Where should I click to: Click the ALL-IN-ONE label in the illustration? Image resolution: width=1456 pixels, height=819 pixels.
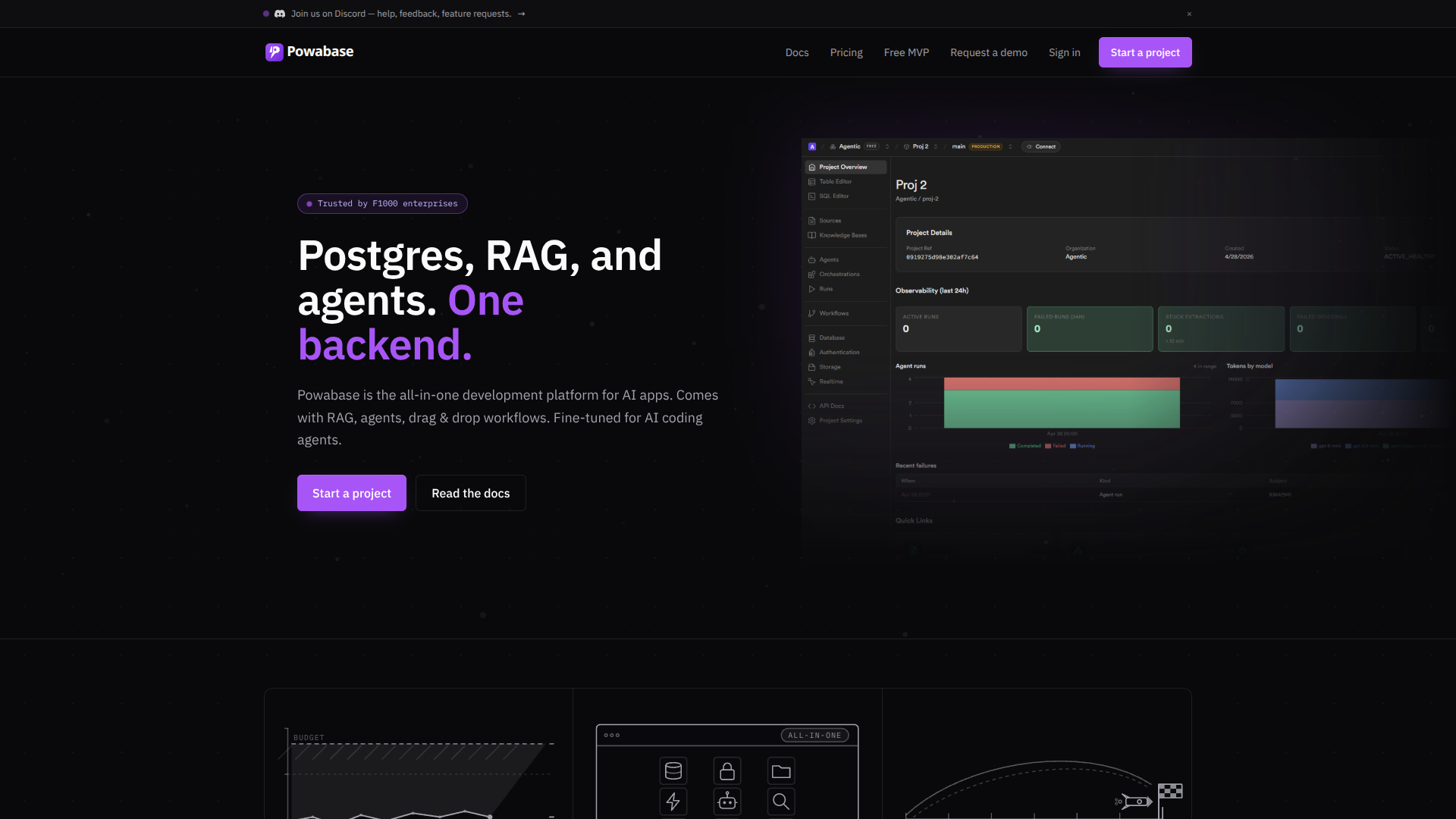(x=814, y=736)
